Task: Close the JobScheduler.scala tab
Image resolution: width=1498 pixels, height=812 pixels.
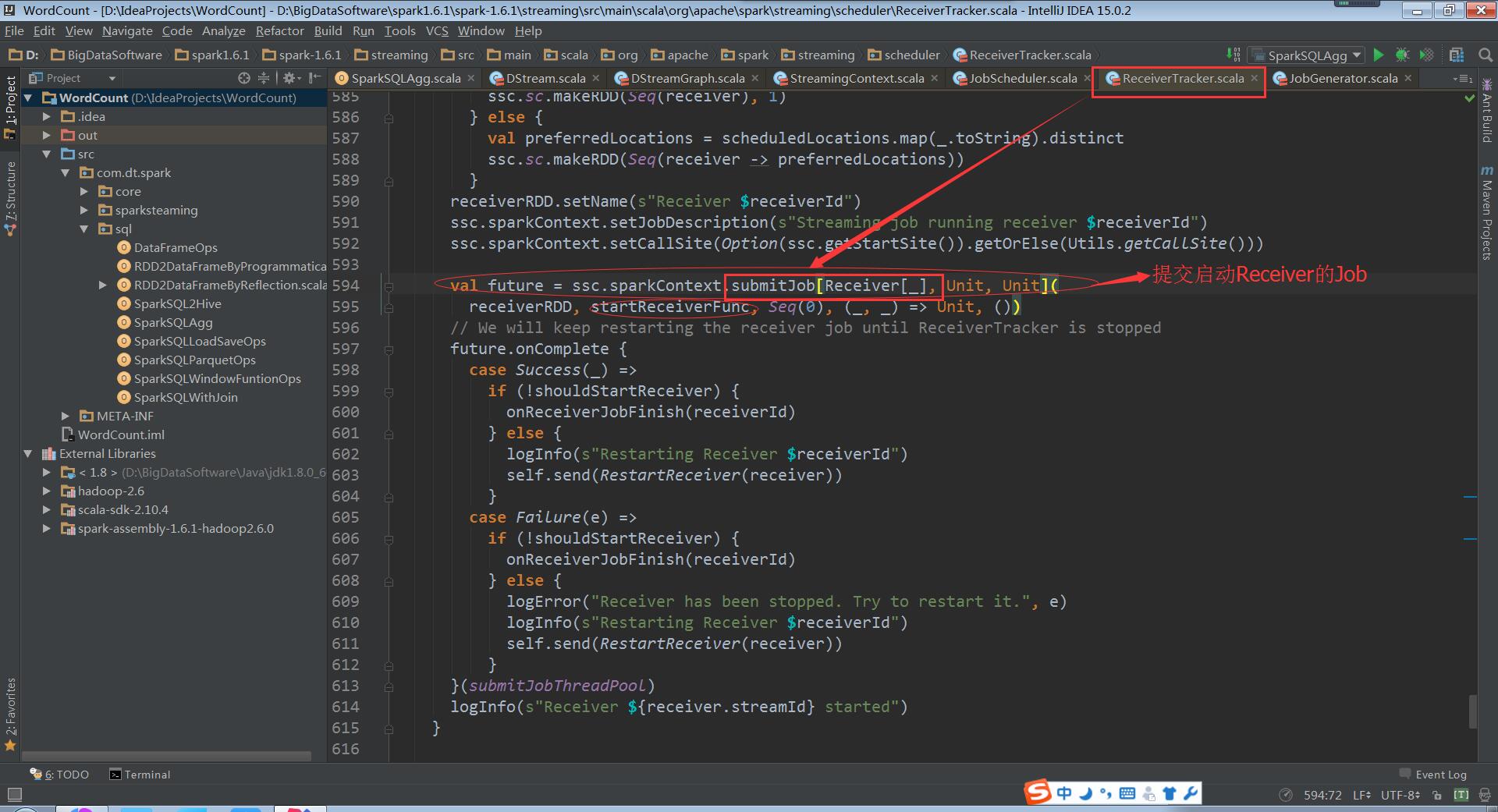Action: coord(1087,78)
